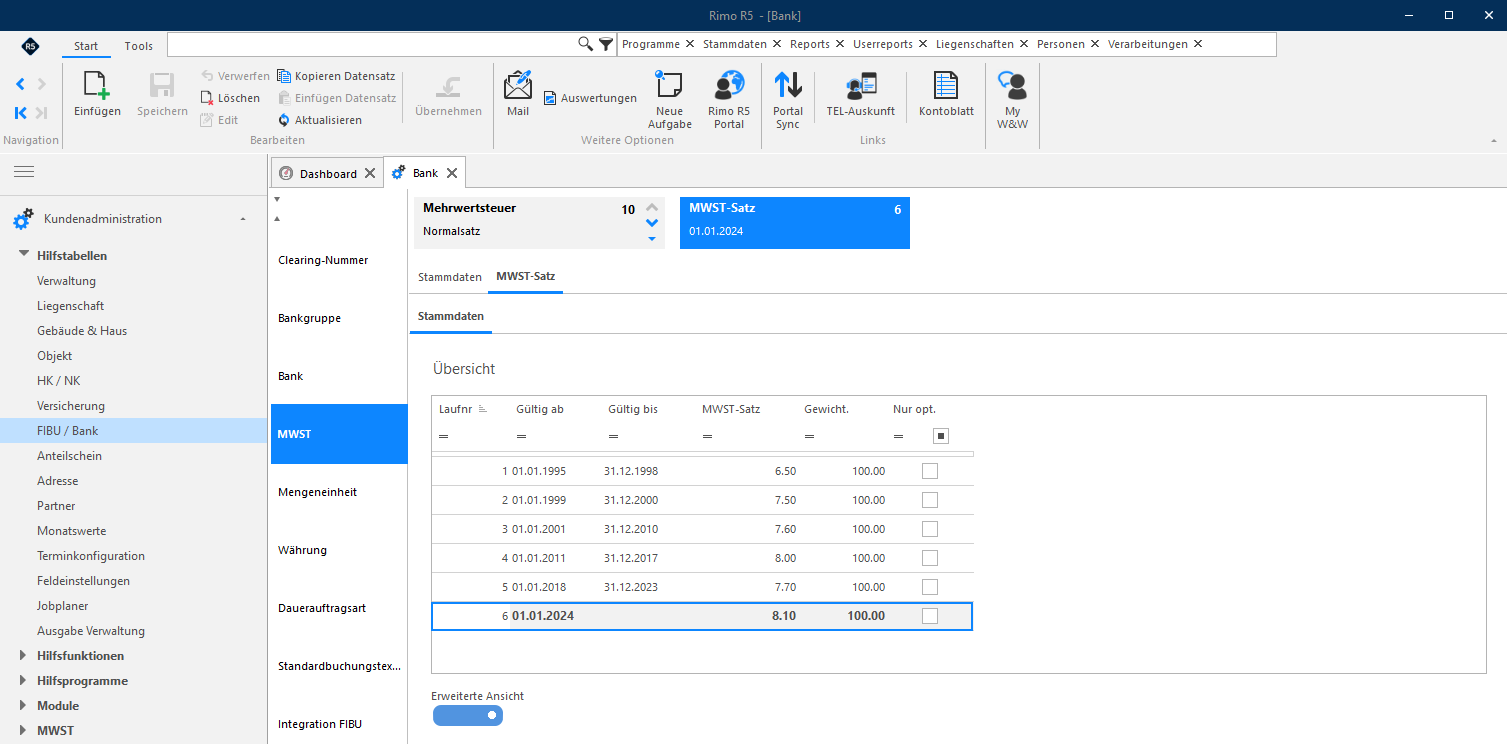Screen dimensions: 1507x744
Task: Open the Kontoblatt sheet
Action: coord(946,85)
